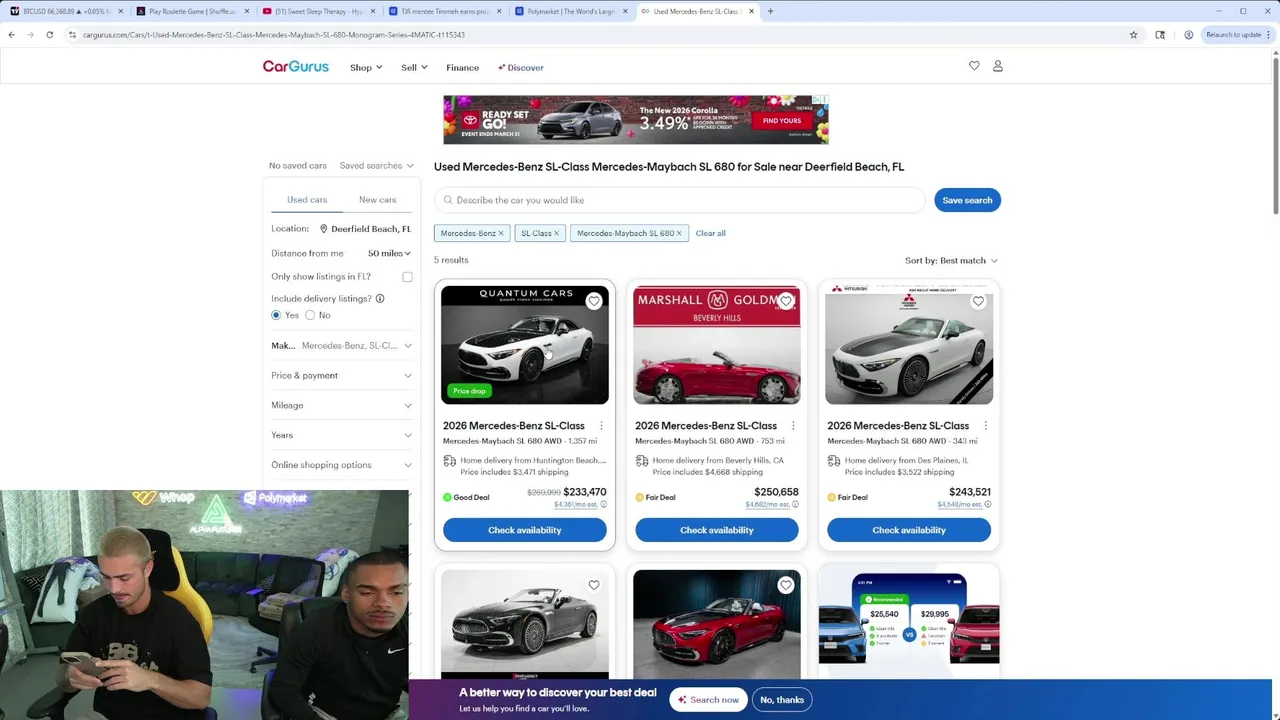The image size is (1280, 720).
Task: Change Distance from me 50 miles
Action: click(x=389, y=253)
